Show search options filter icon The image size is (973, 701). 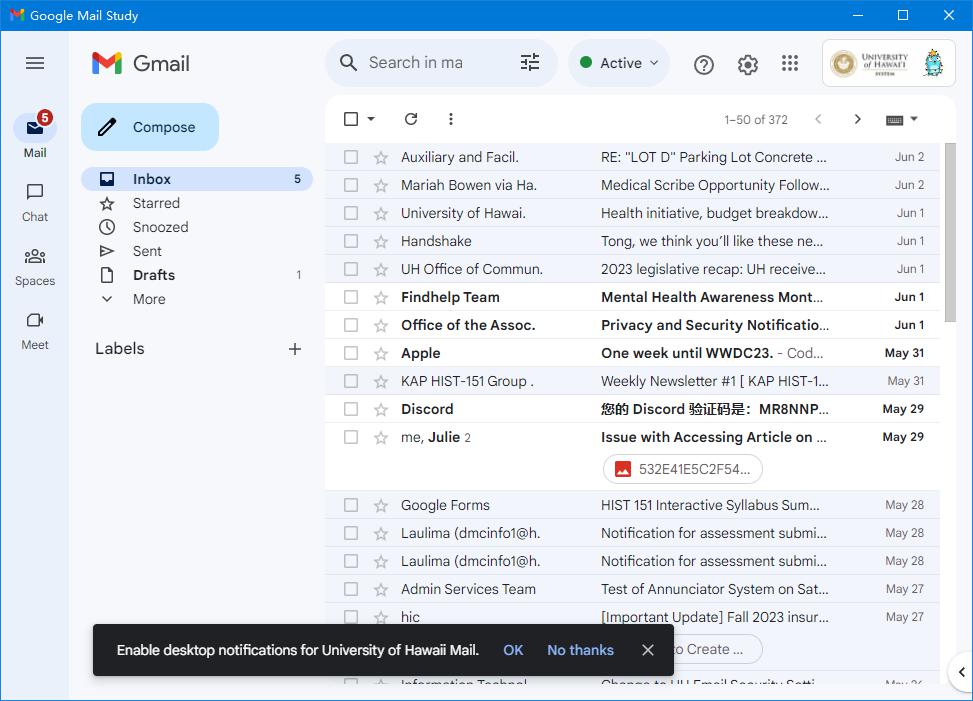(530, 63)
